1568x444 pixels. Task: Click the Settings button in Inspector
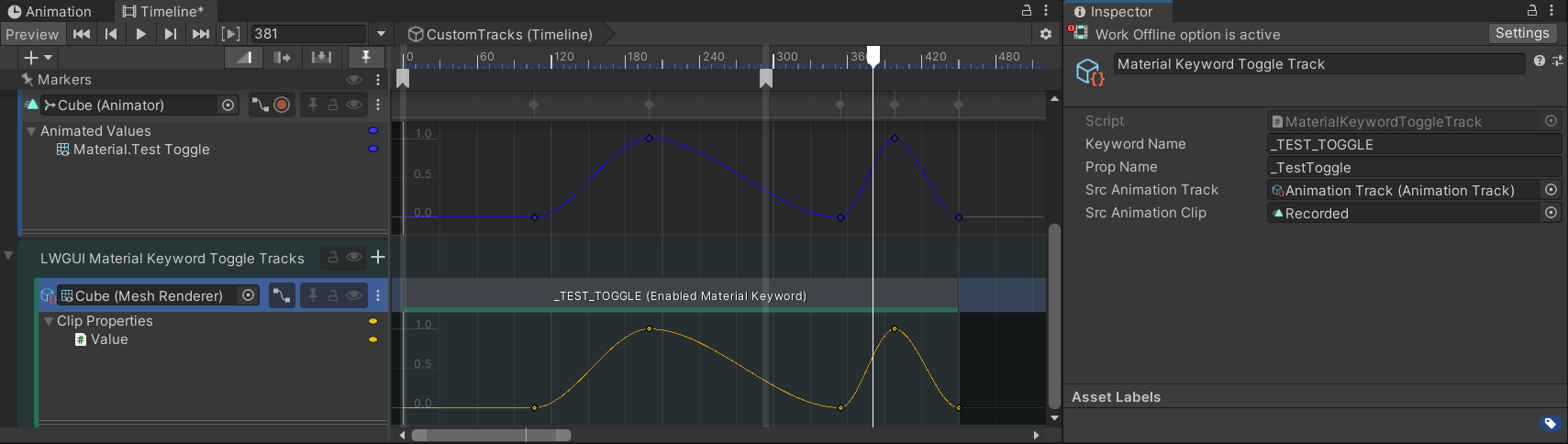click(1522, 33)
